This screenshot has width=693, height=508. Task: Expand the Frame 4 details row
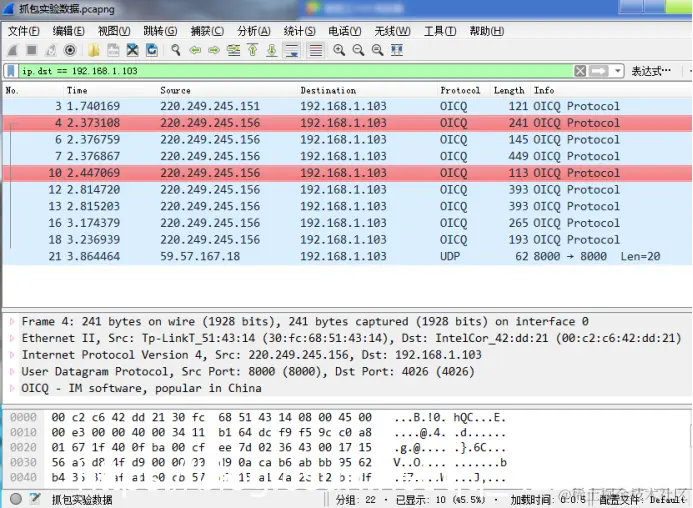coord(12,321)
